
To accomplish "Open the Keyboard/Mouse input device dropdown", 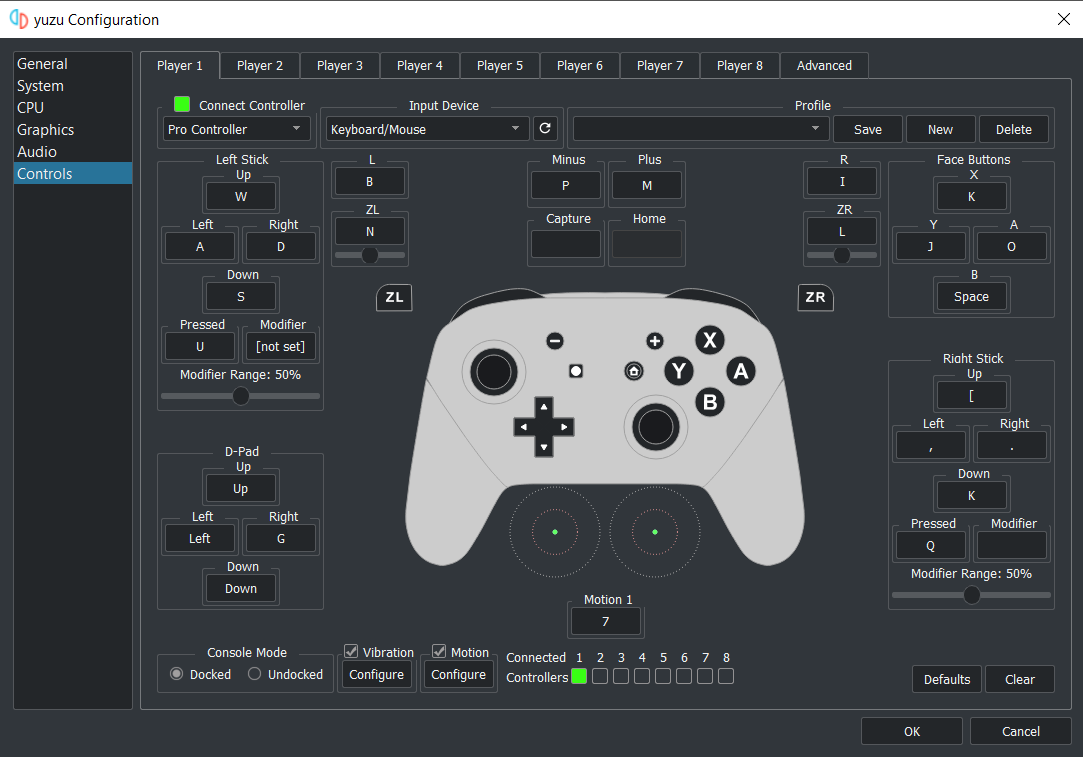I will [x=427, y=128].
